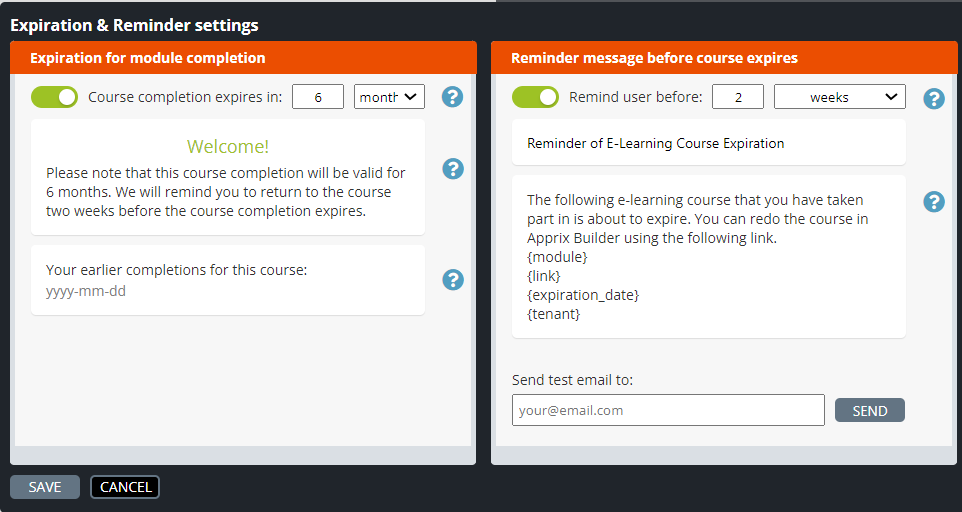Open help icon next to Remind user before
The image size is (962, 512).
[934, 98]
